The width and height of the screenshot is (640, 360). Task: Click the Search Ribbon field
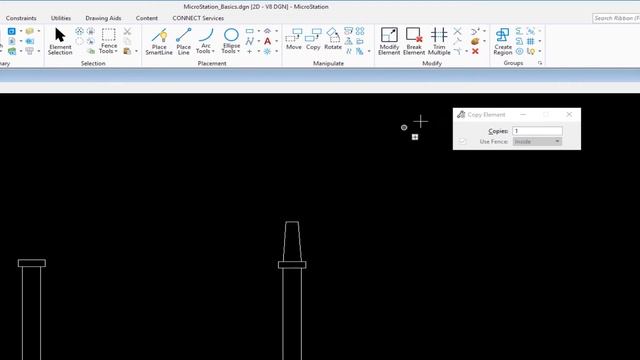(616, 18)
